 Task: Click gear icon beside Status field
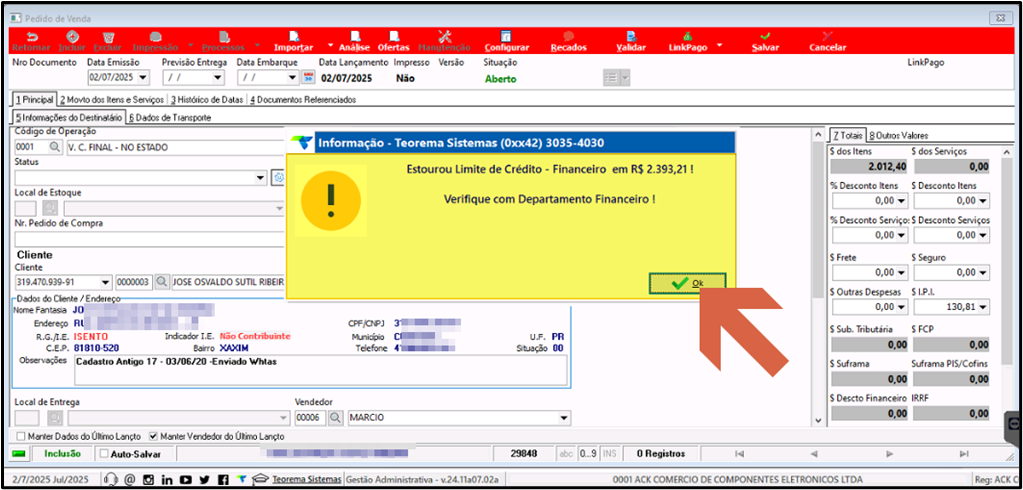(279, 177)
